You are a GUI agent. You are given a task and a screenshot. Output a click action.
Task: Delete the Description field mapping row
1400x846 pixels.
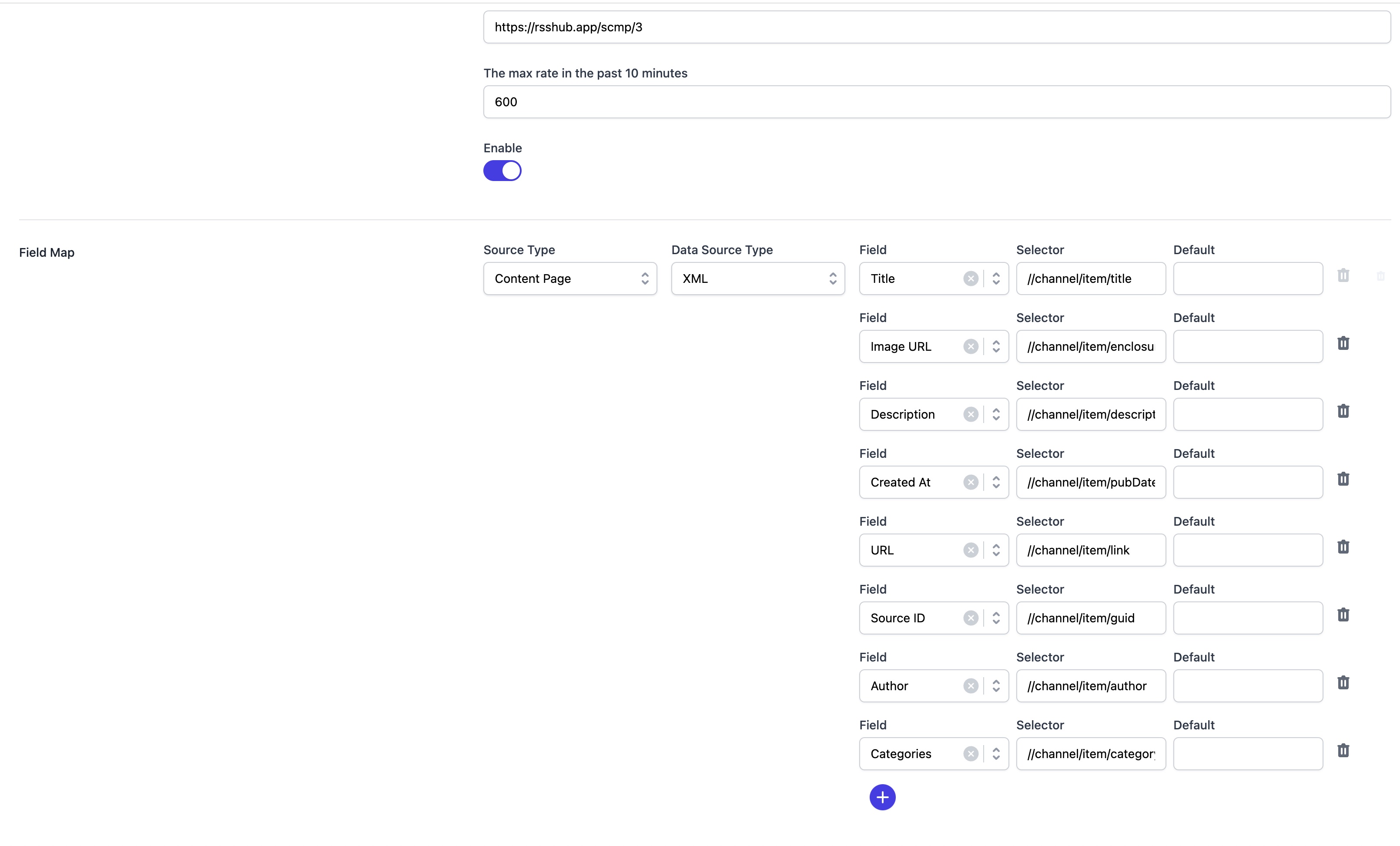coord(1343,411)
